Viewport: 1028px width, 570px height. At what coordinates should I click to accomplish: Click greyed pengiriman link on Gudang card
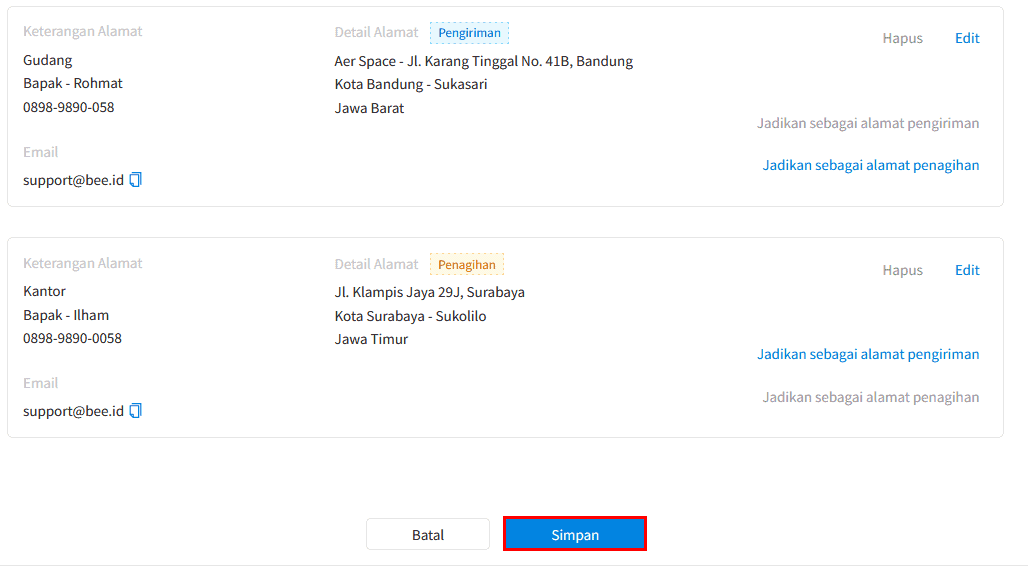868,123
